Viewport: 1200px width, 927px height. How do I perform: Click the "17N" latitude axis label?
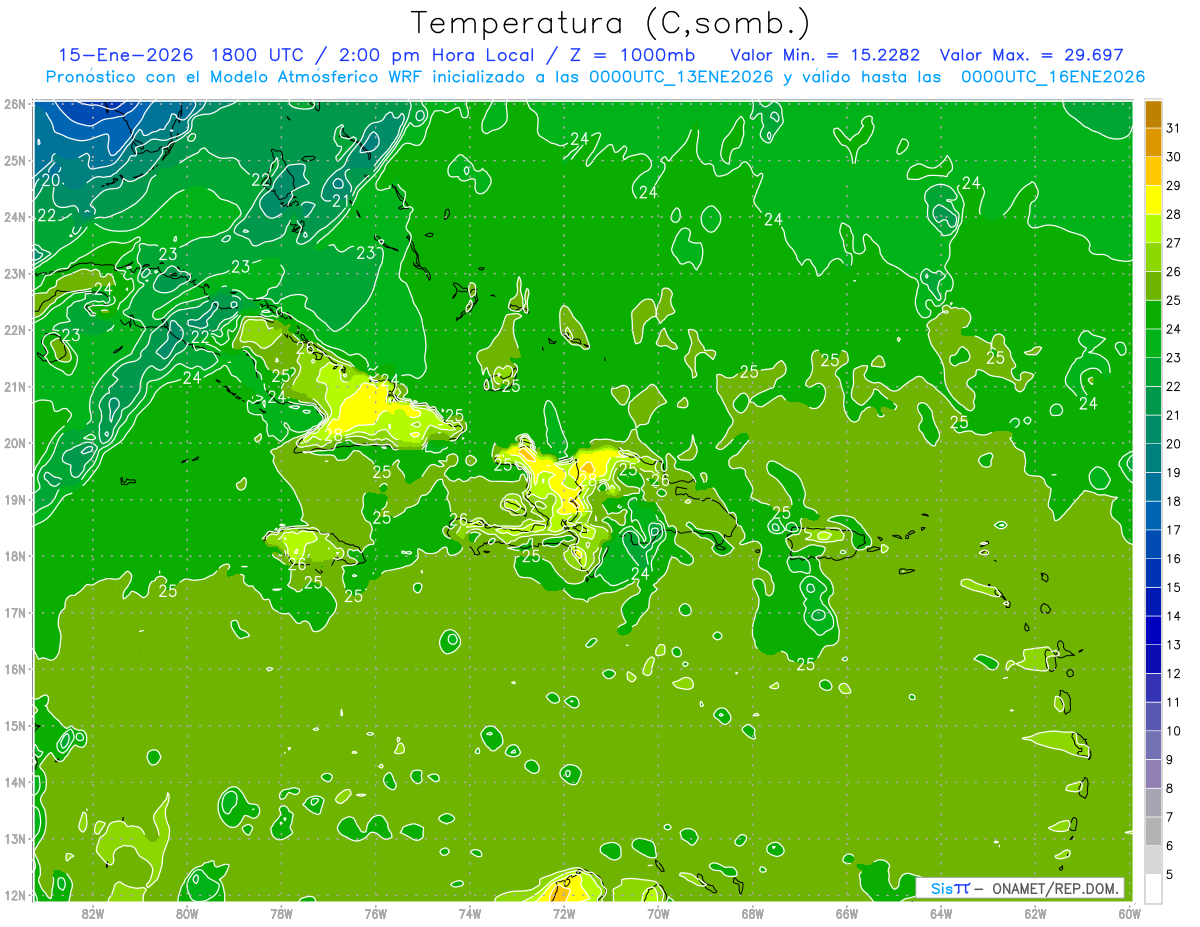pos(14,612)
